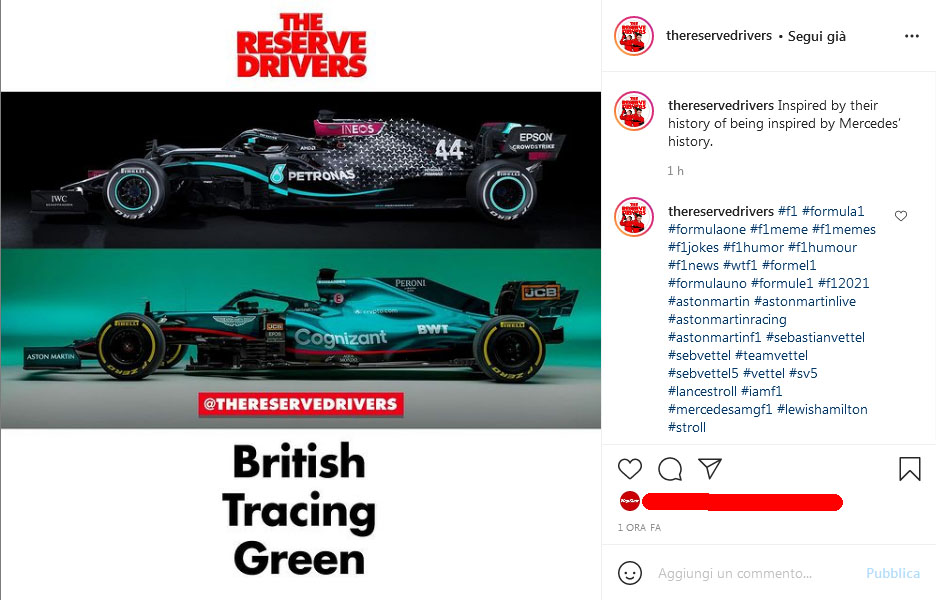Open the avatar beside the caption text
Screen dimensions: 936x600
coord(634,111)
